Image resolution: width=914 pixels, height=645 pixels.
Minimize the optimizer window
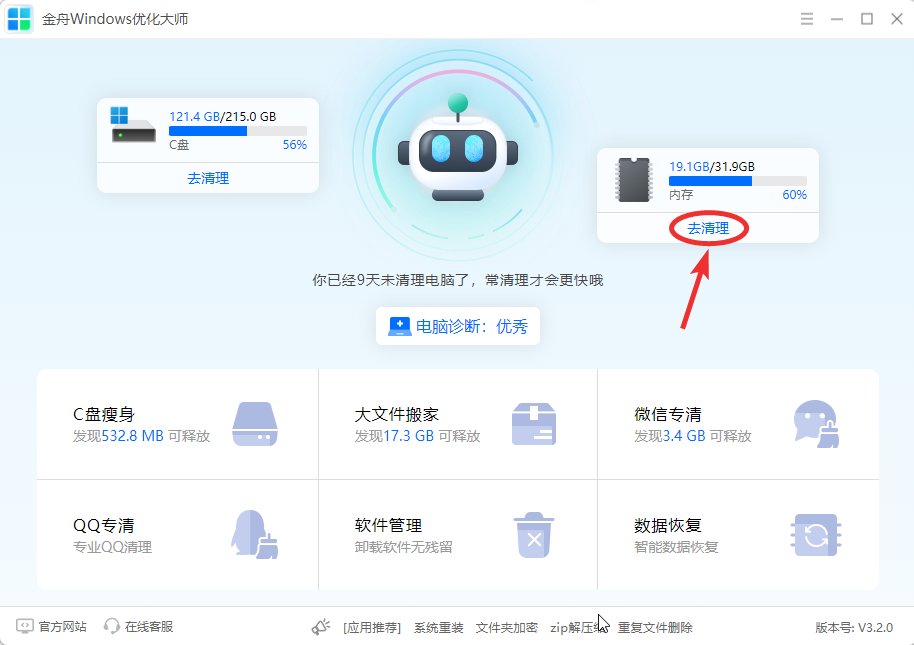click(x=837, y=19)
